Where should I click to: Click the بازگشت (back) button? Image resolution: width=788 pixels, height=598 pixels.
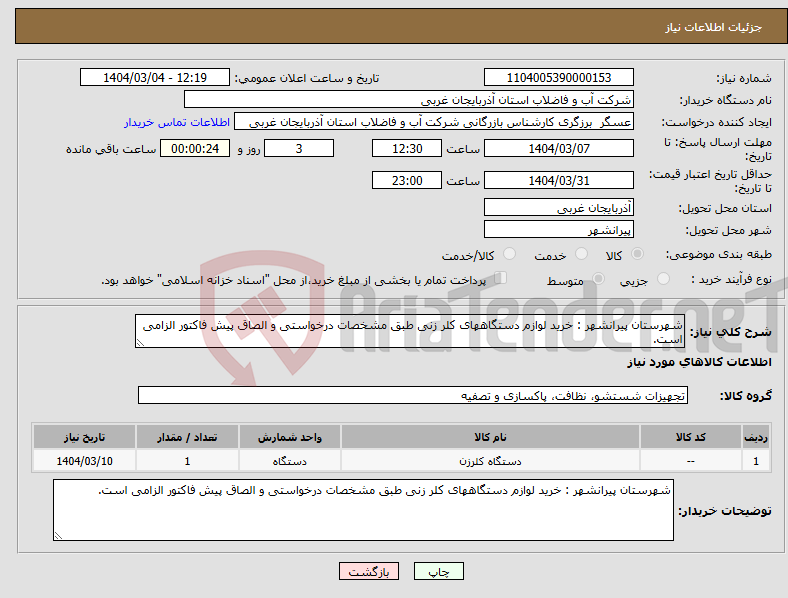tap(369, 571)
